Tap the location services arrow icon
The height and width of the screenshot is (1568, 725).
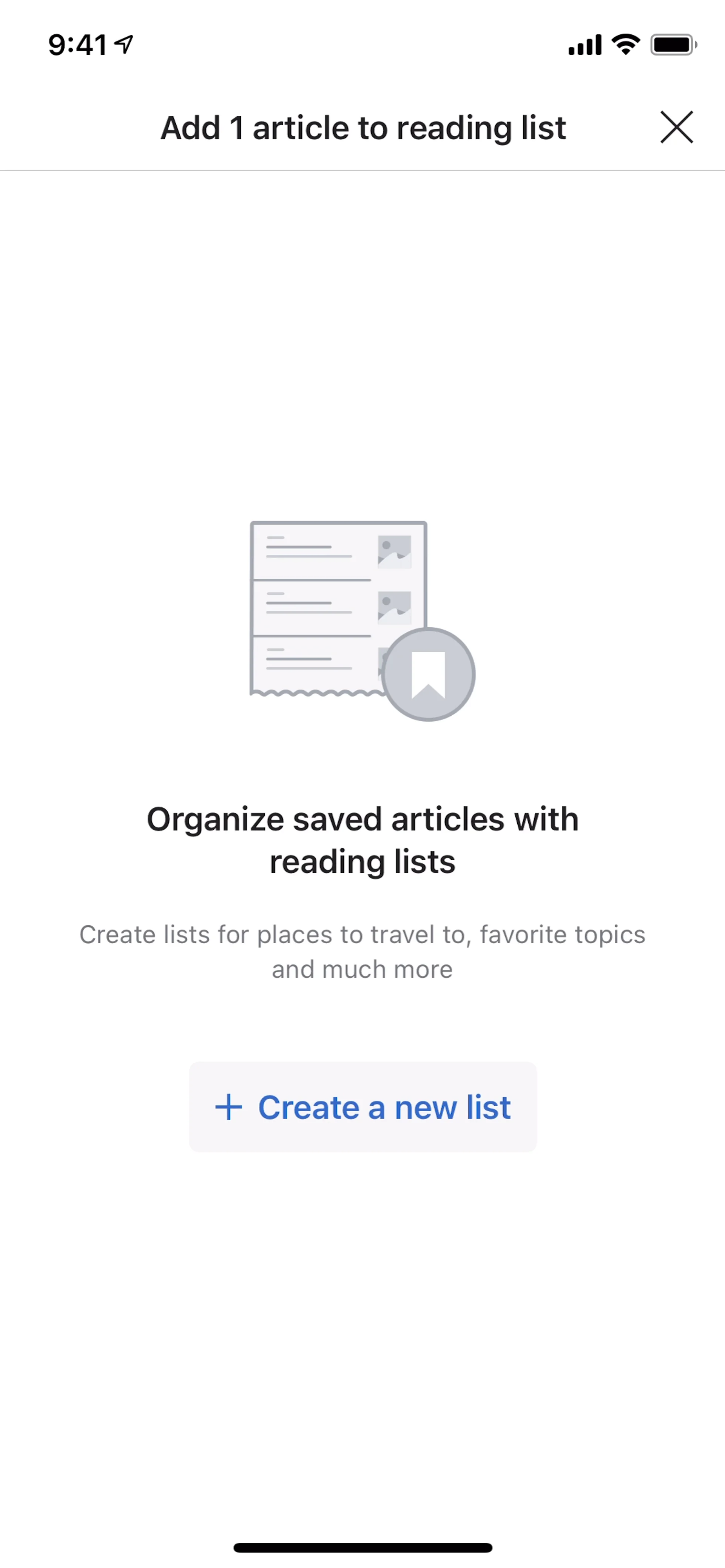(x=124, y=45)
